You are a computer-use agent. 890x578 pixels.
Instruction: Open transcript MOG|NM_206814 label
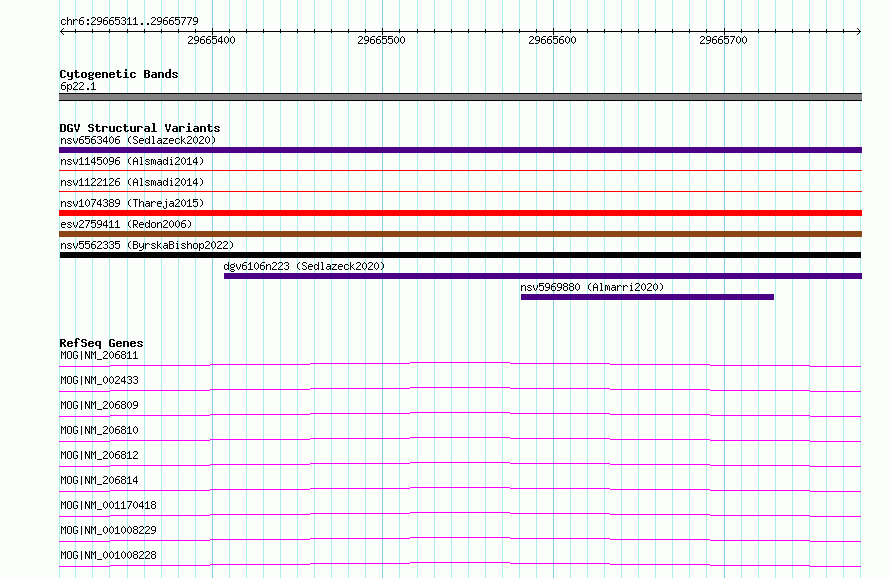coord(99,480)
